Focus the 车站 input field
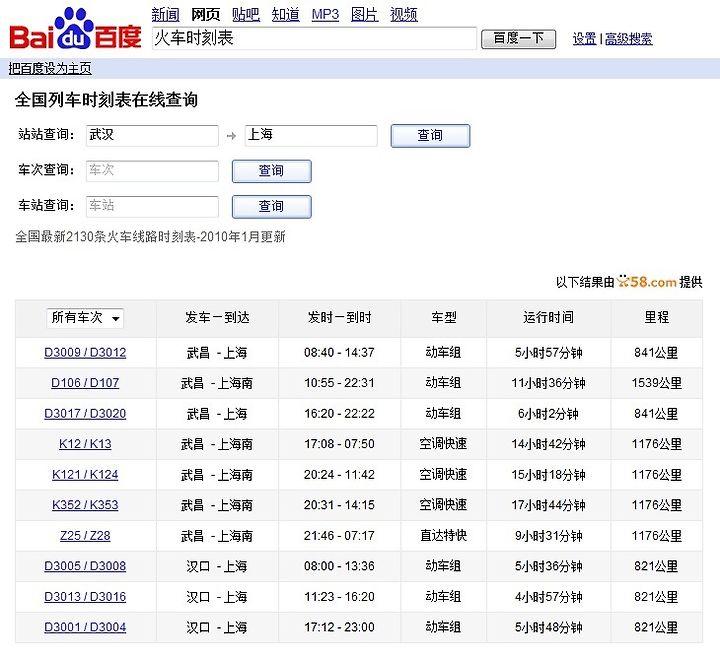720x657 pixels. tap(152, 206)
